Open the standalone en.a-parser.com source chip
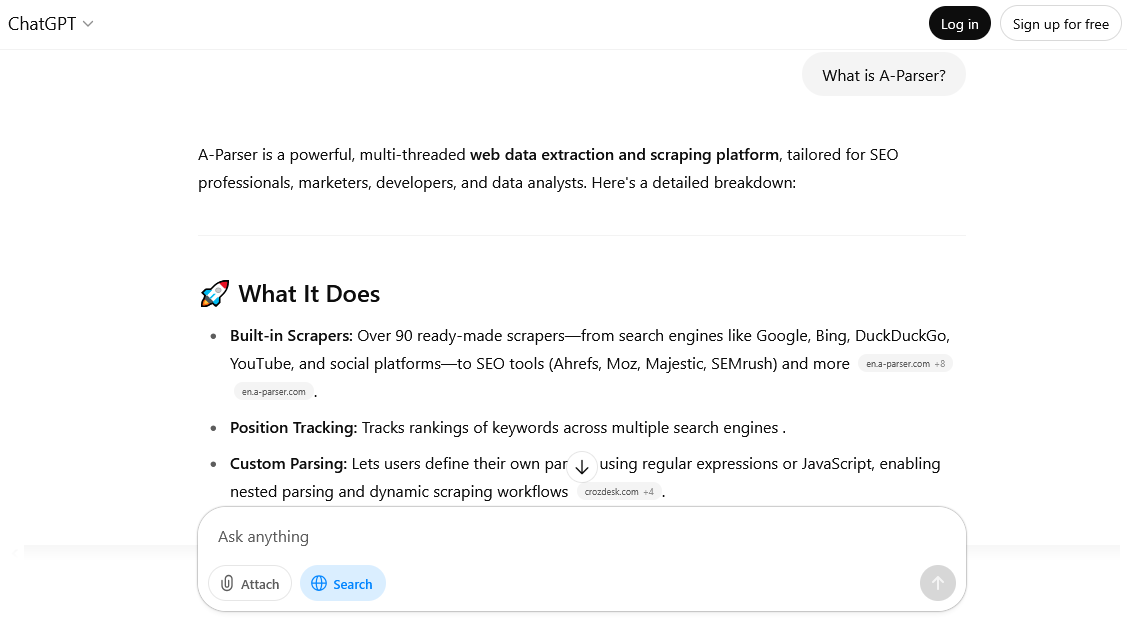1127x618 pixels. [x=274, y=392]
